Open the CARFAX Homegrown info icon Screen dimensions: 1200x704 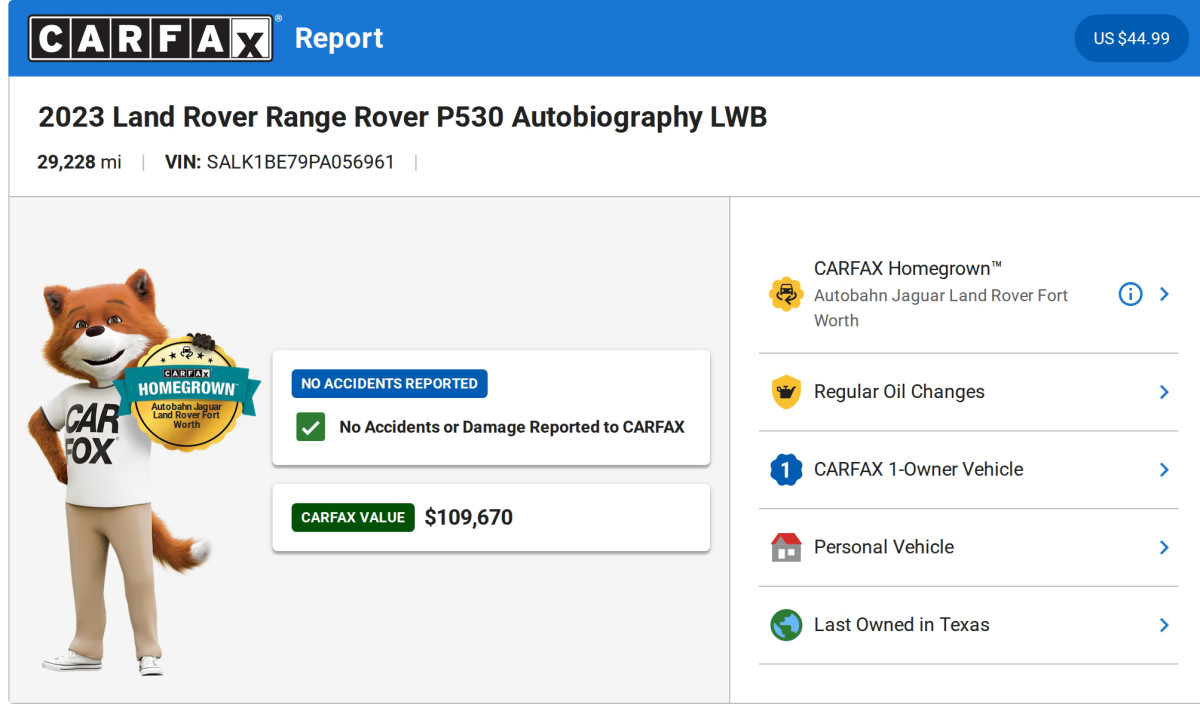[1130, 294]
